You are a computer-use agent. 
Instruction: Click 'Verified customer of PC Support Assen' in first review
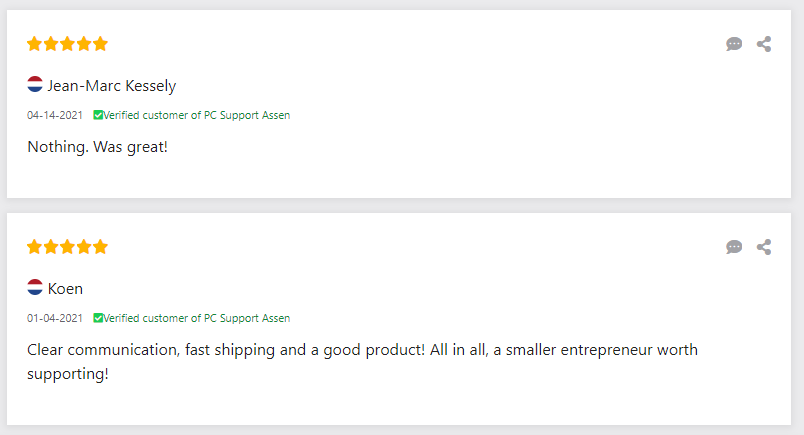coord(197,115)
